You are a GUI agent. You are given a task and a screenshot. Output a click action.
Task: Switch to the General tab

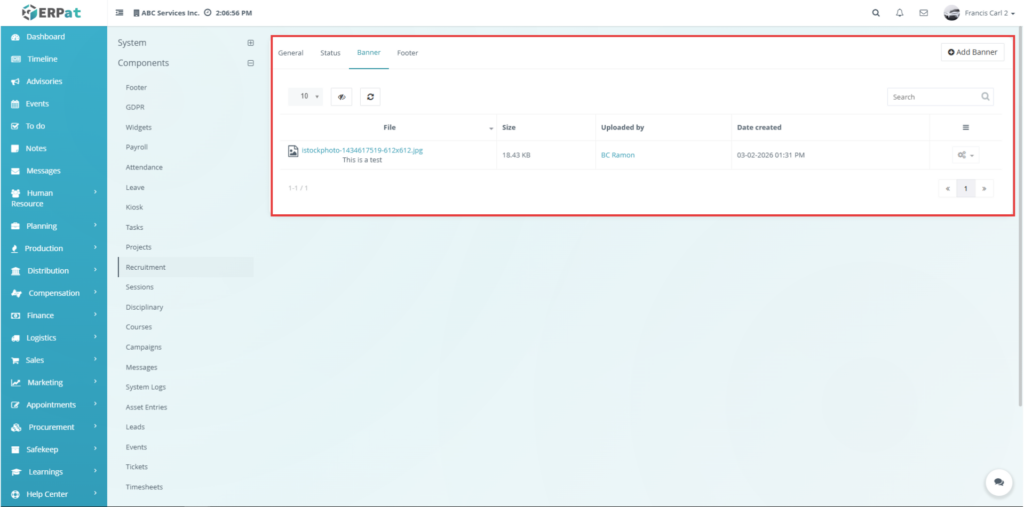coord(290,53)
